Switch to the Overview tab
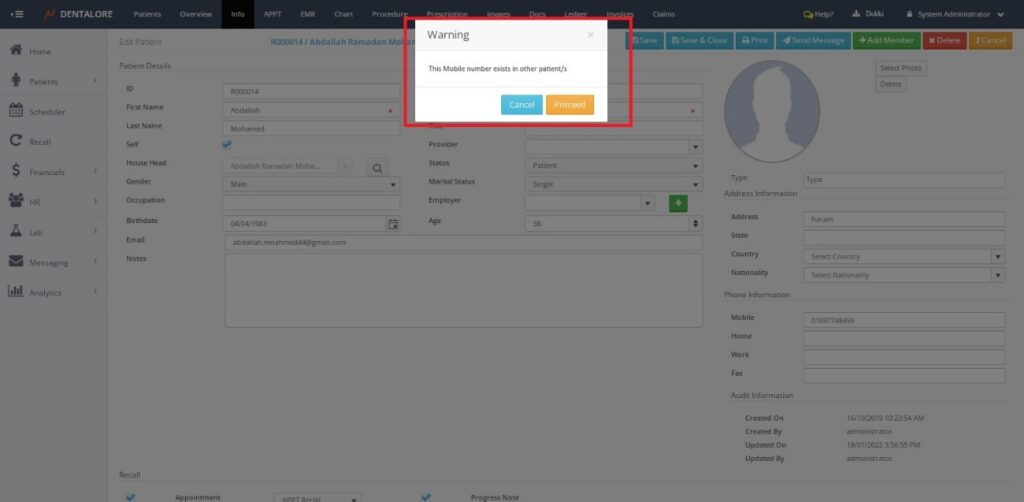Image resolution: width=1024 pixels, height=502 pixels. click(x=196, y=14)
